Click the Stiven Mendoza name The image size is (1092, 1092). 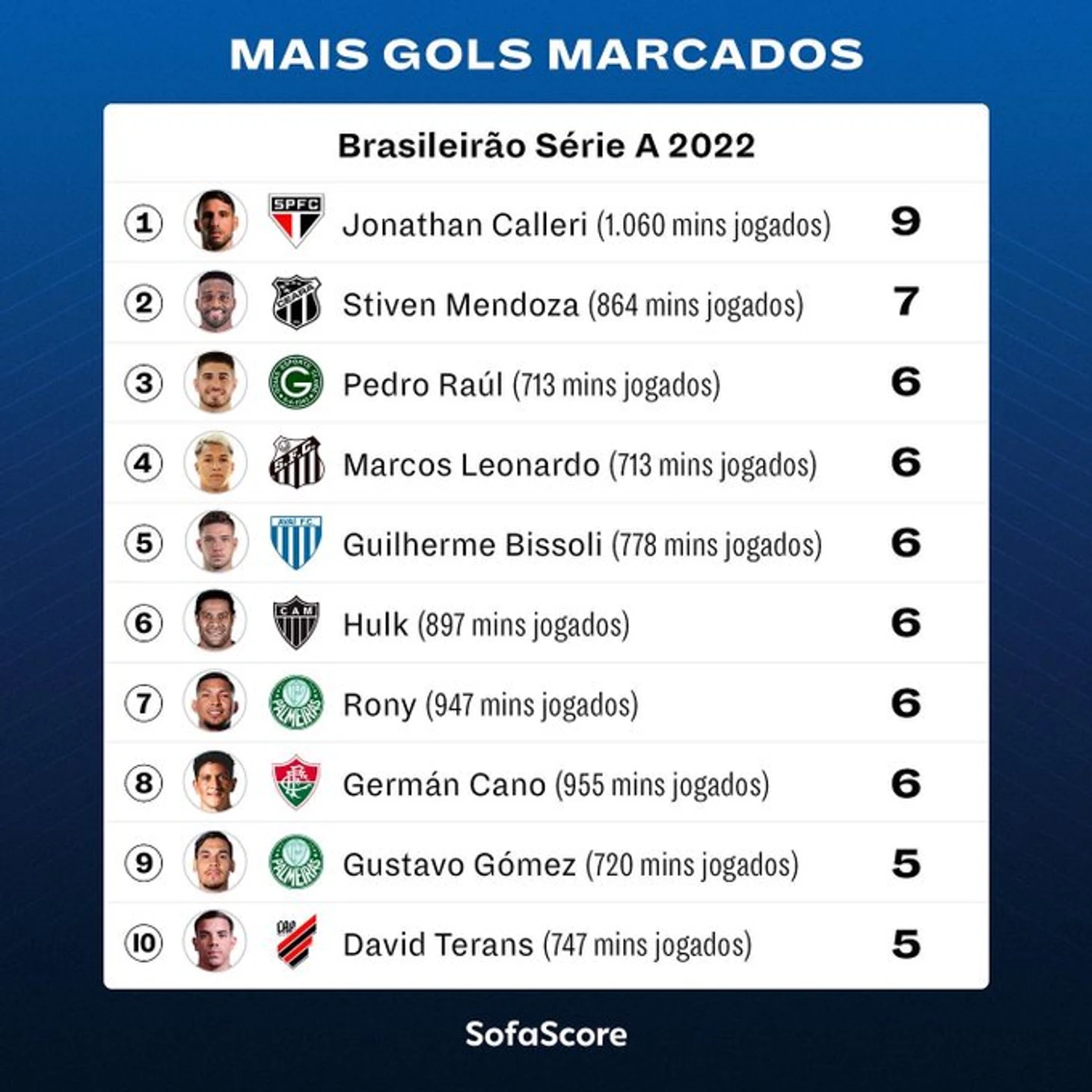(x=460, y=305)
